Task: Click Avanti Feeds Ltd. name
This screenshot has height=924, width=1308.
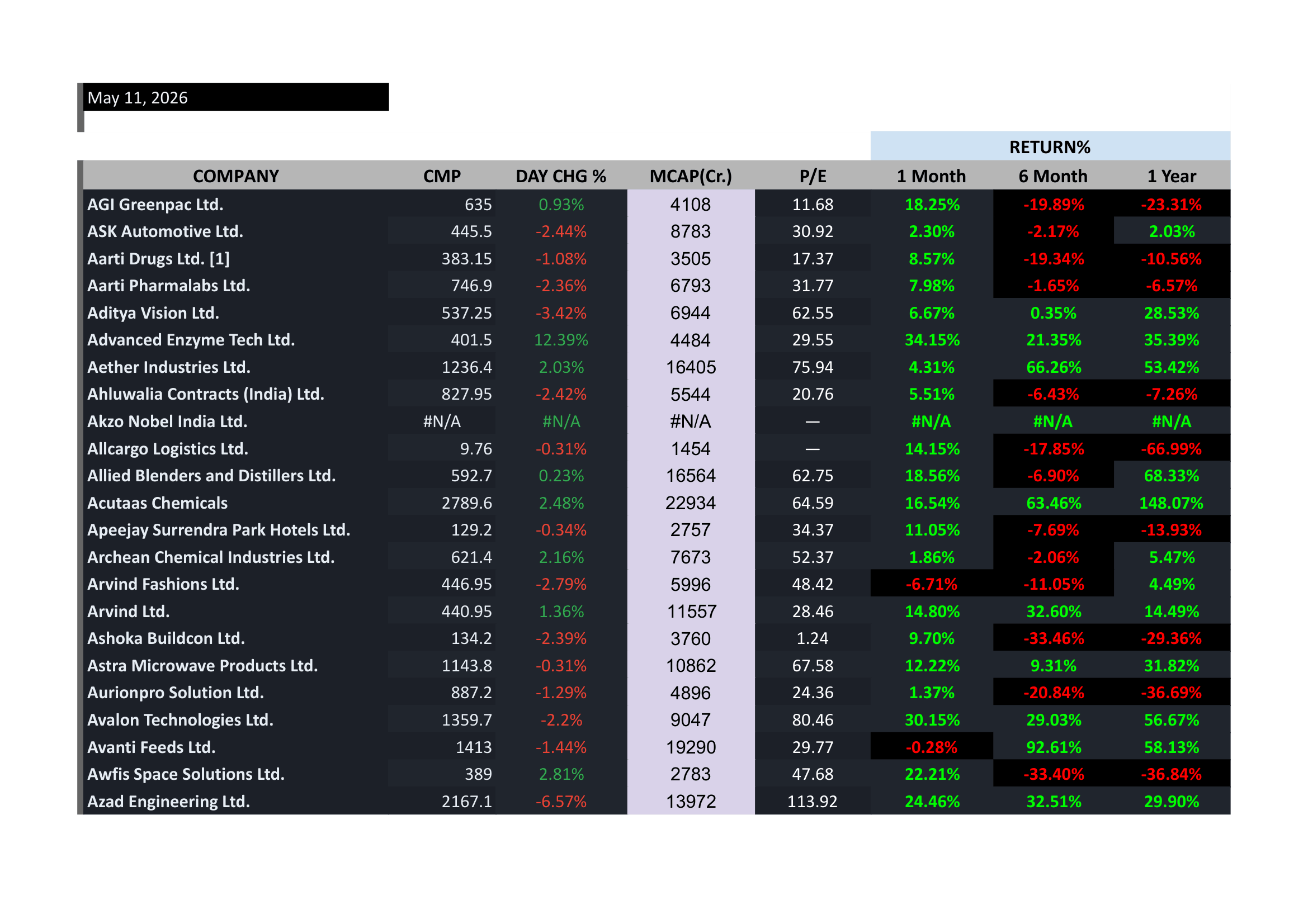Action: (151, 747)
